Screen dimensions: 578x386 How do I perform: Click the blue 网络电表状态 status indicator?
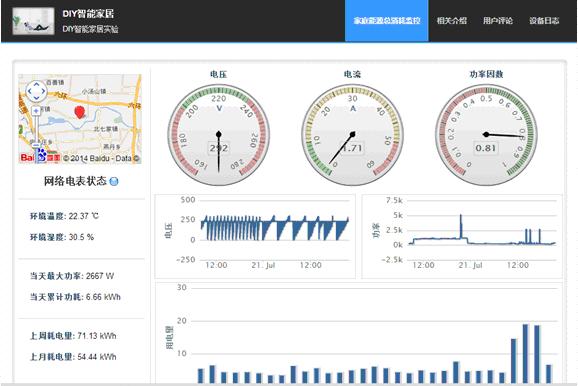tap(114, 181)
